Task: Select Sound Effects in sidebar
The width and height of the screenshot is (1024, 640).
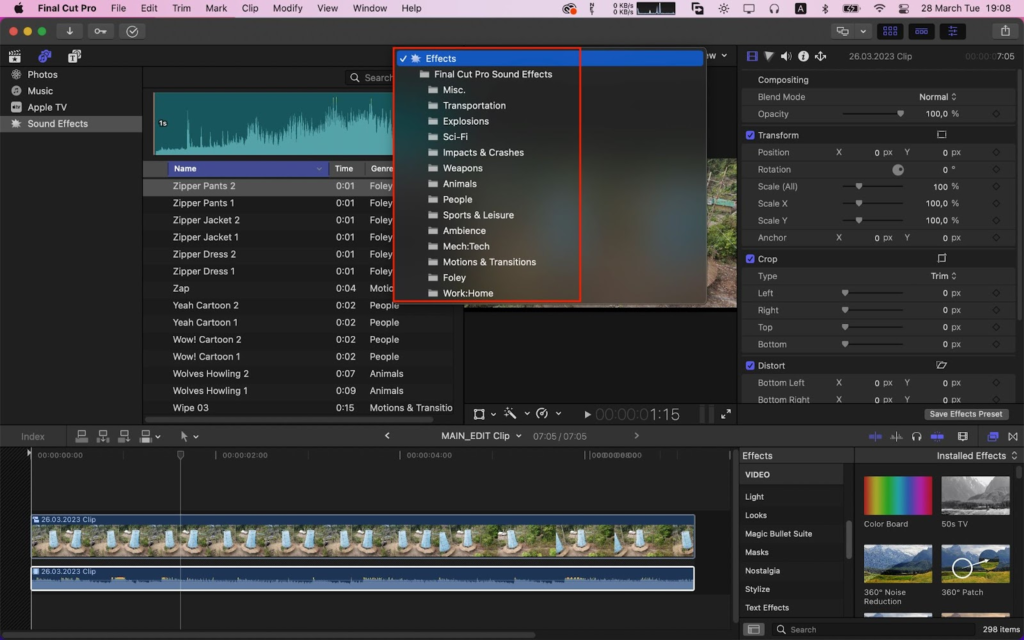Action: (x=71, y=123)
